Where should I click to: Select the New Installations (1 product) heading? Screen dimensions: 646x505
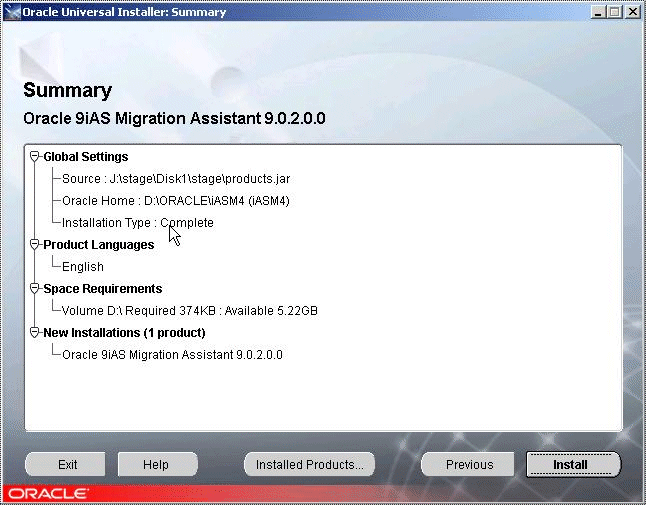point(124,333)
